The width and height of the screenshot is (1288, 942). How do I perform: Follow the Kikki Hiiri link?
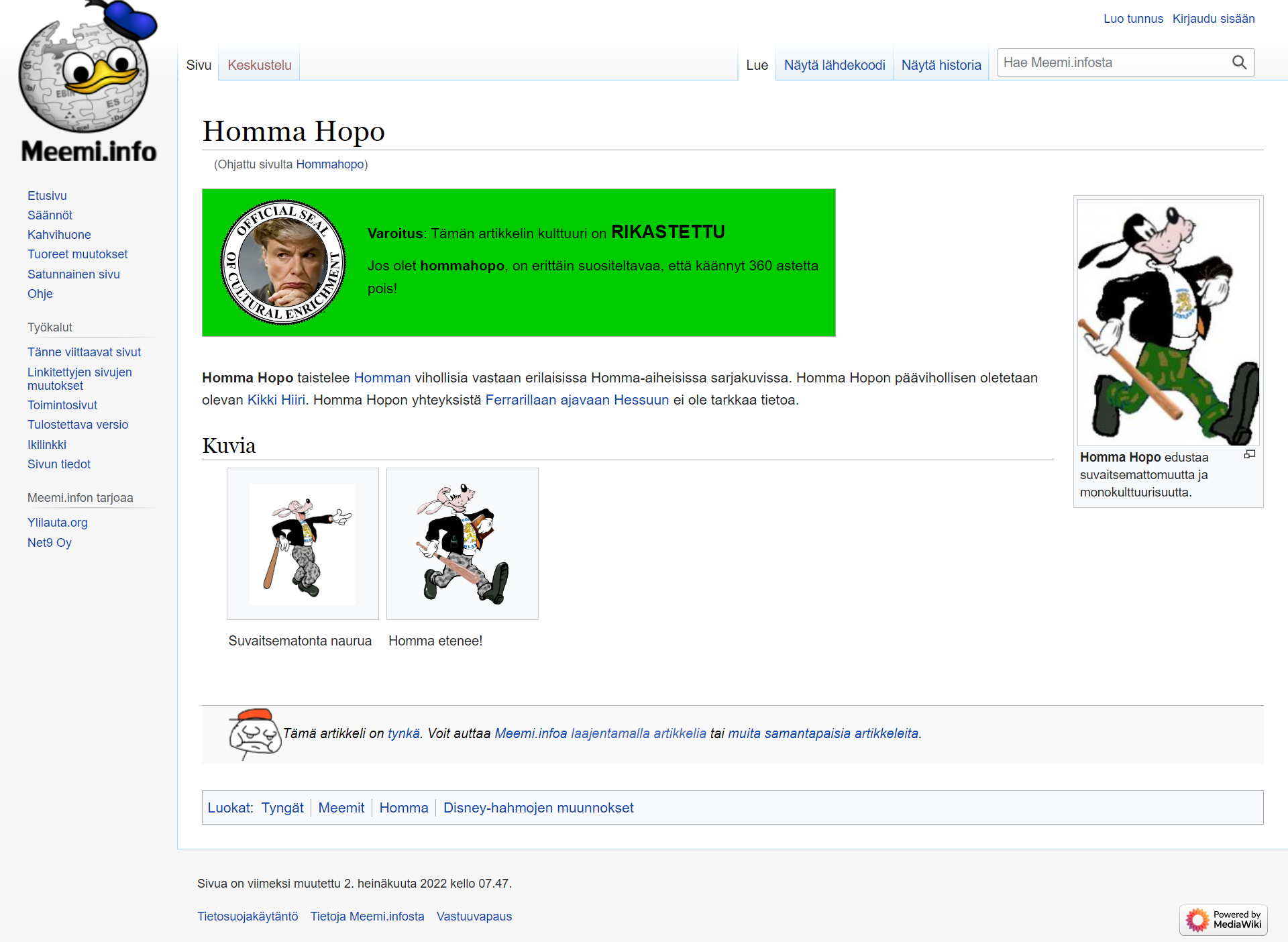click(276, 400)
